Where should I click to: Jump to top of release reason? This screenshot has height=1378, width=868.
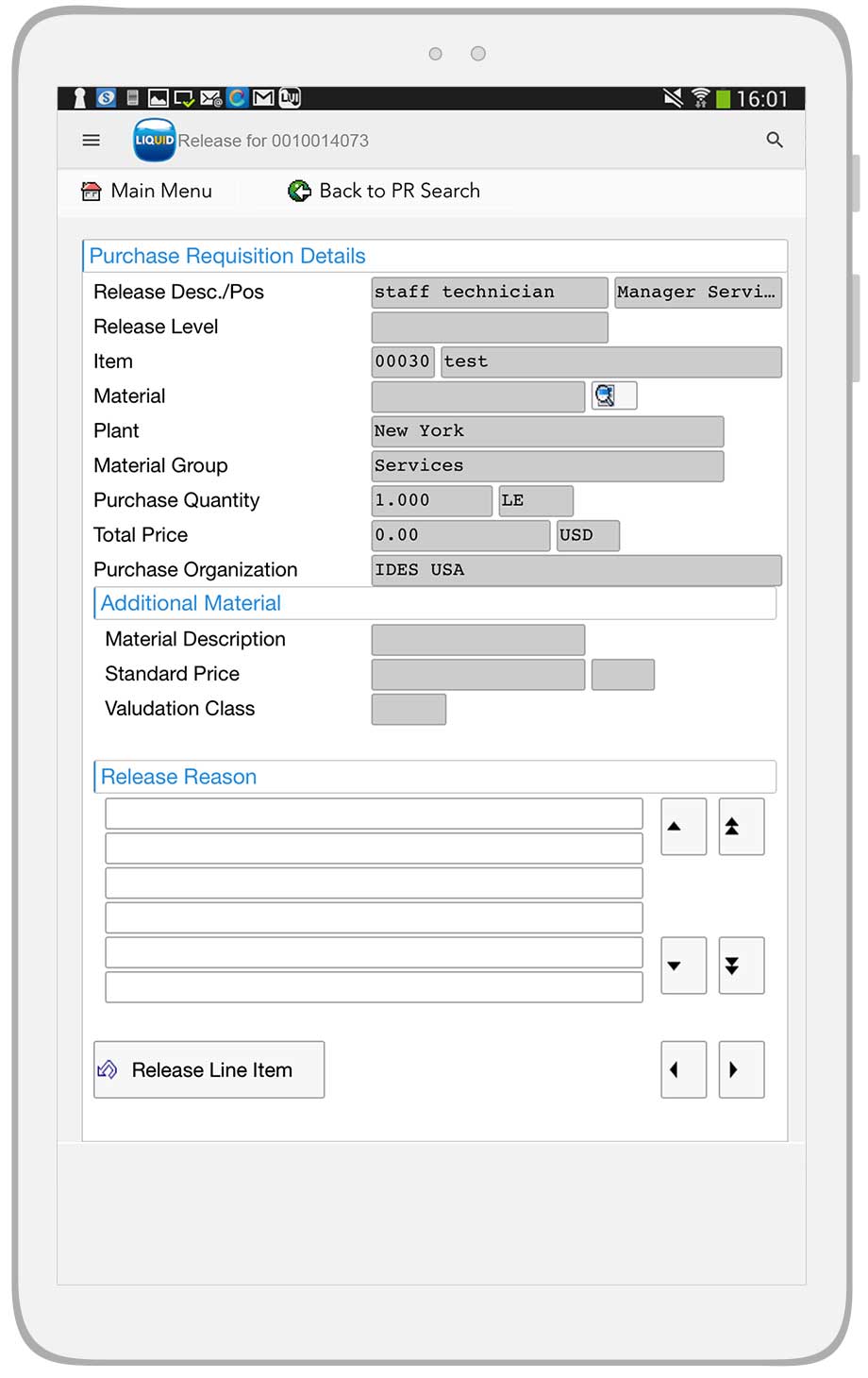(741, 827)
